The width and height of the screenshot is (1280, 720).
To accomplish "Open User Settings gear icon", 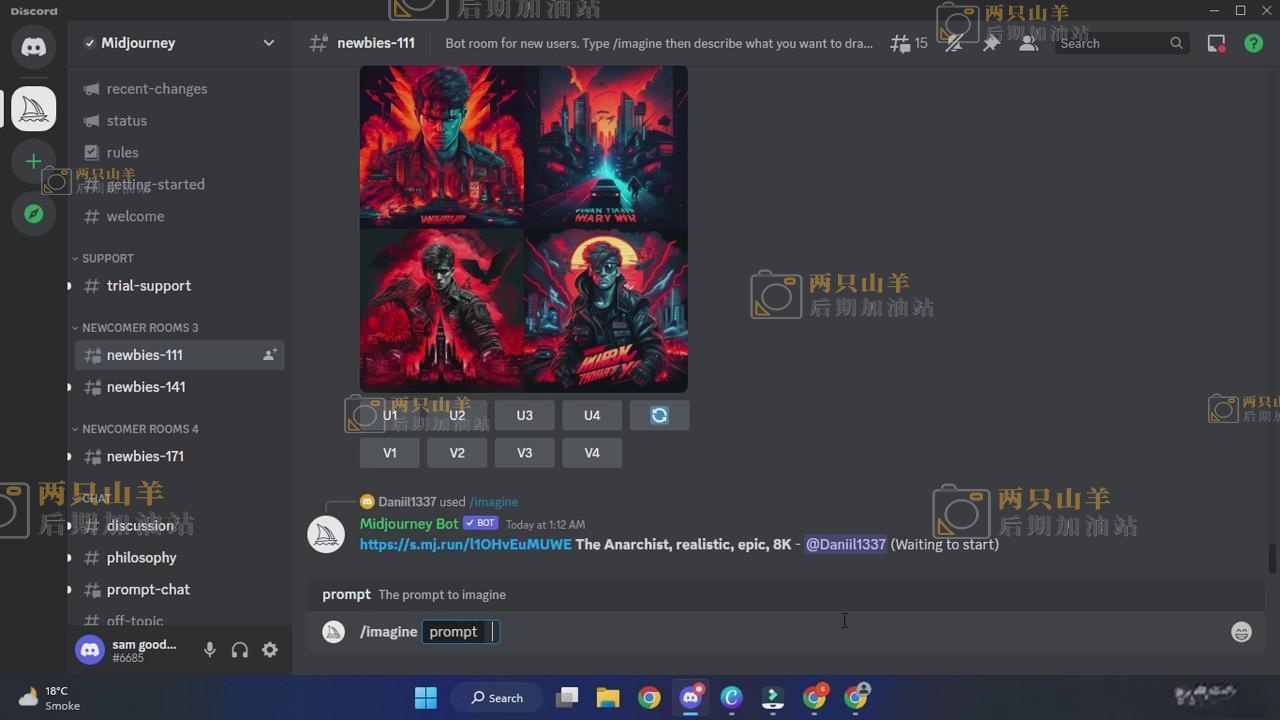I will [x=270, y=650].
